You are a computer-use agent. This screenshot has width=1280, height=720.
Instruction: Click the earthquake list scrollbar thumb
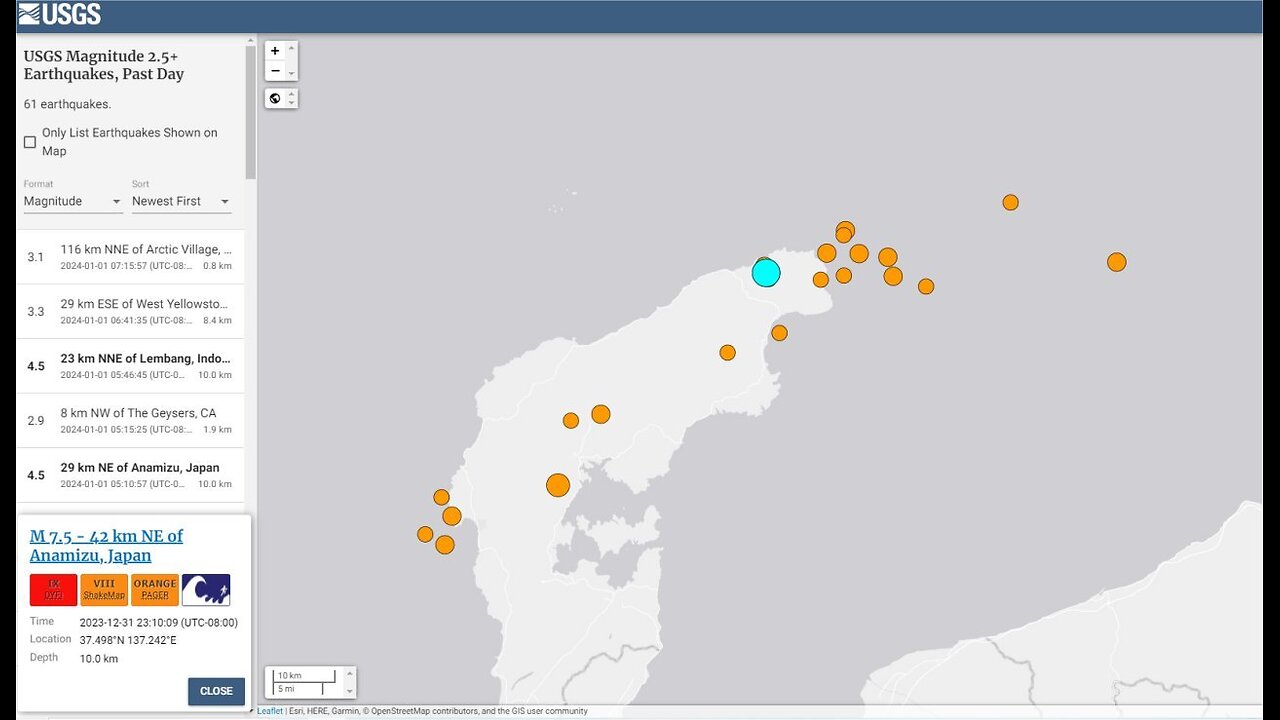pyautogui.click(x=251, y=110)
